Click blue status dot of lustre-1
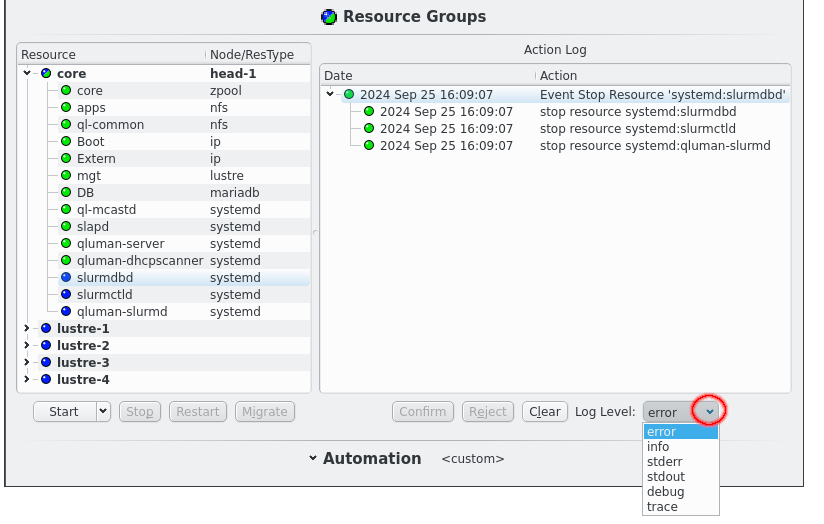 pyautogui.click(x=46, y=328)
